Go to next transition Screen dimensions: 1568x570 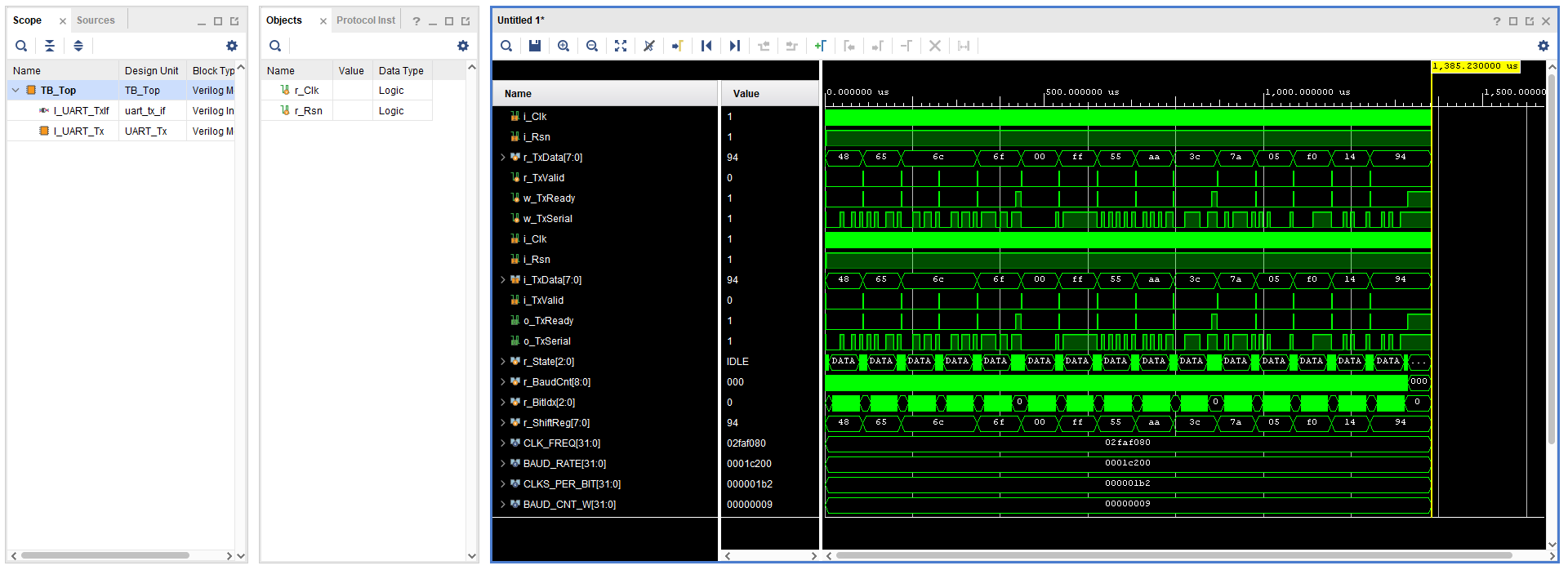pos(791,46)
